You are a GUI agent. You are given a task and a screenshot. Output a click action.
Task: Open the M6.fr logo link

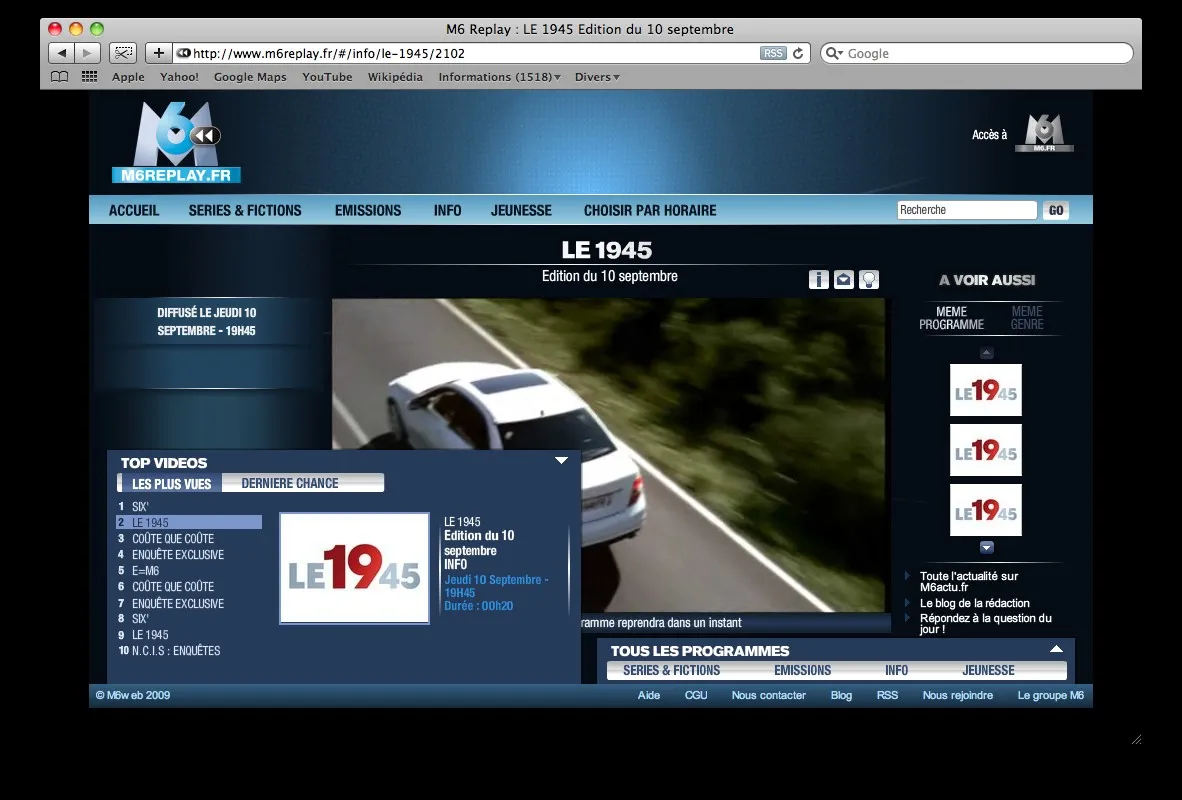(x=1044, y=133)
